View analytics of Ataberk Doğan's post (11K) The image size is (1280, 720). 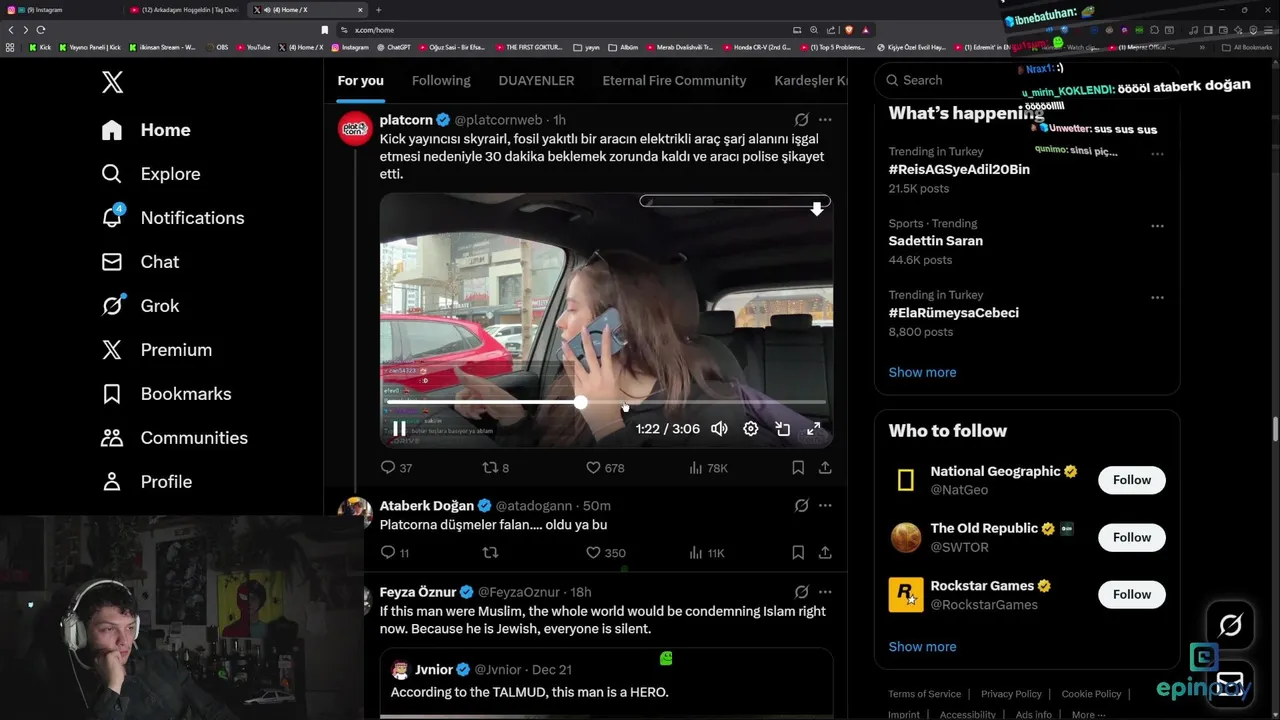pyautogui.click(x=706, y=553)
